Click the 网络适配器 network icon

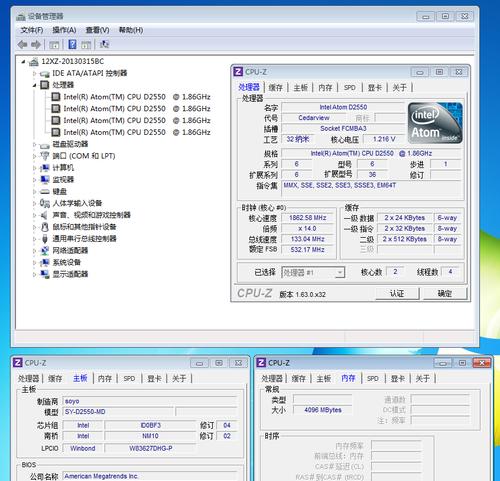coord(45,250)
